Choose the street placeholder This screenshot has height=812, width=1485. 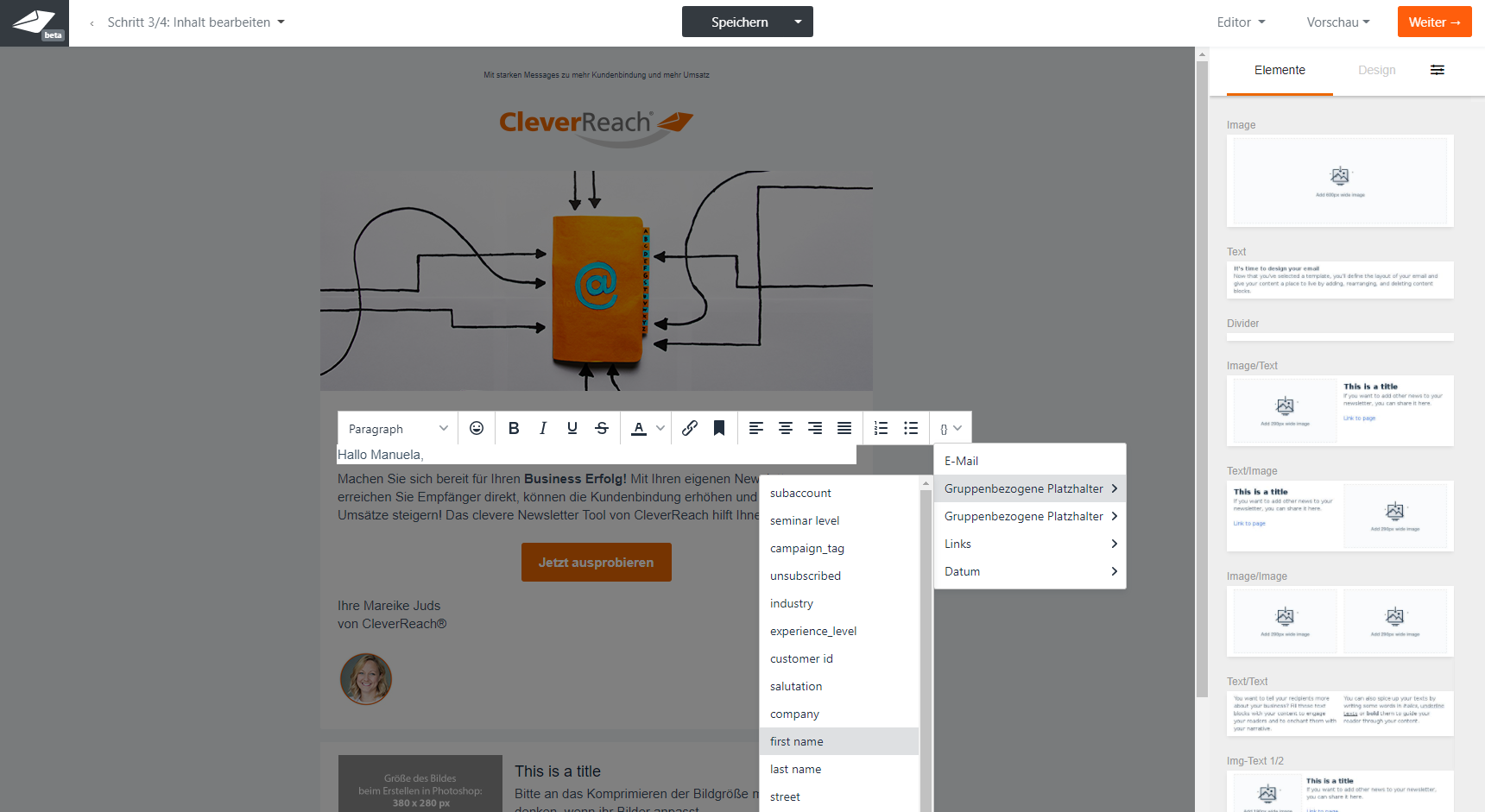(x=839, y=796)
